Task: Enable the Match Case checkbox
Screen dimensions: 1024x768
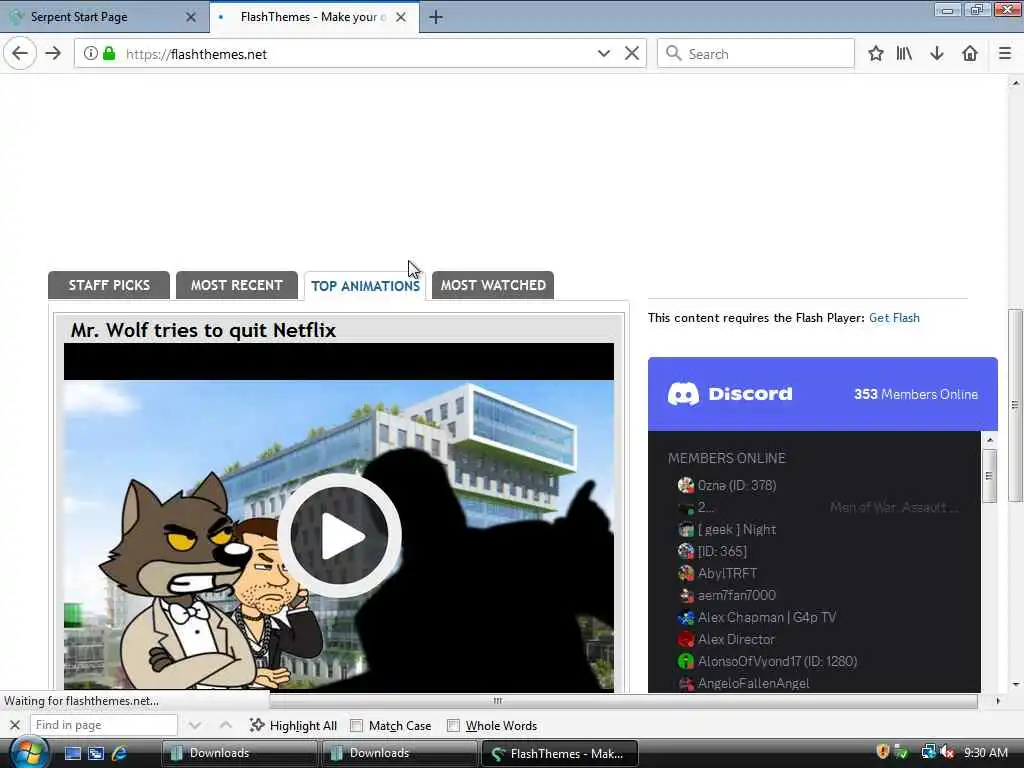Action: point(357,726)
